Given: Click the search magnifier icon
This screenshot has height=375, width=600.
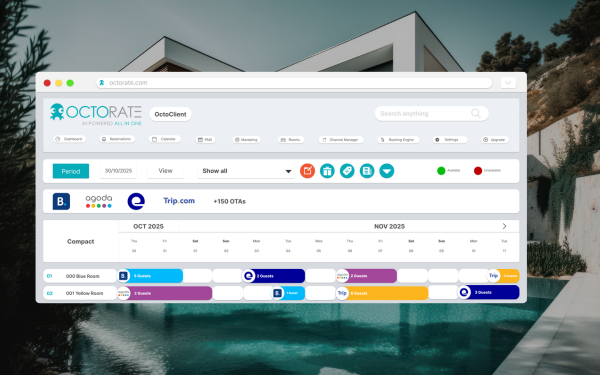Looking at the screenshot, I should tap(476, 113).
